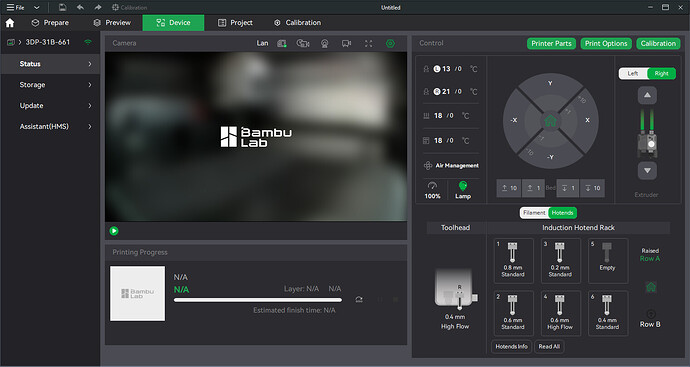Undo with the back arrow icon
This screenshot has height=367, width=690.
pos(80,7)
